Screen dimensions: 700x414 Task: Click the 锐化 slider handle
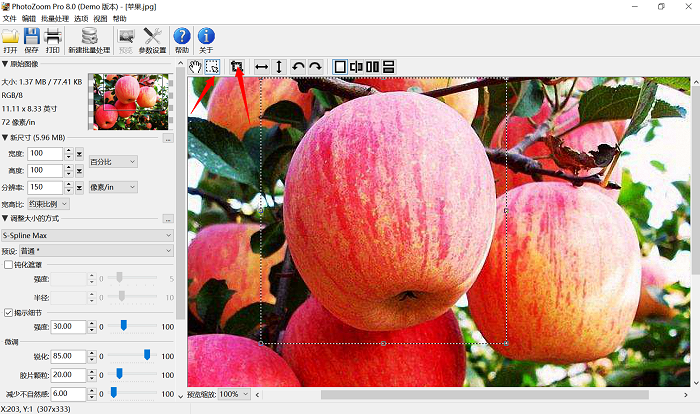(147, 354)
